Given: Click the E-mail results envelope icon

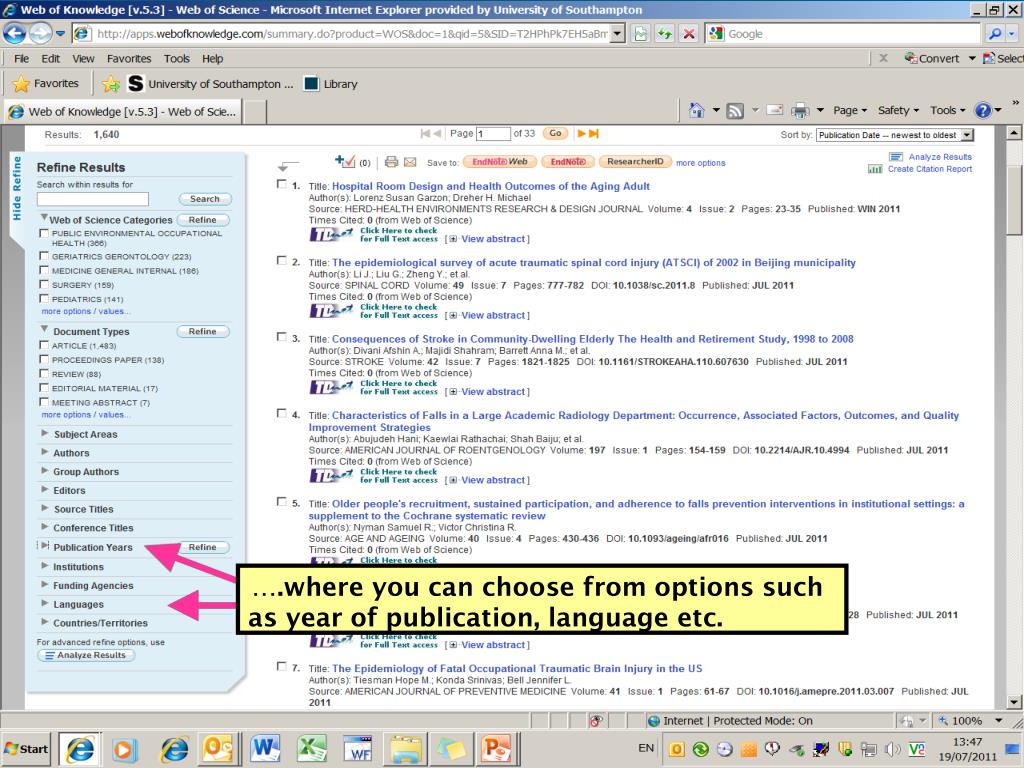Looking at the screenshot, I should (x=410, y=162).
